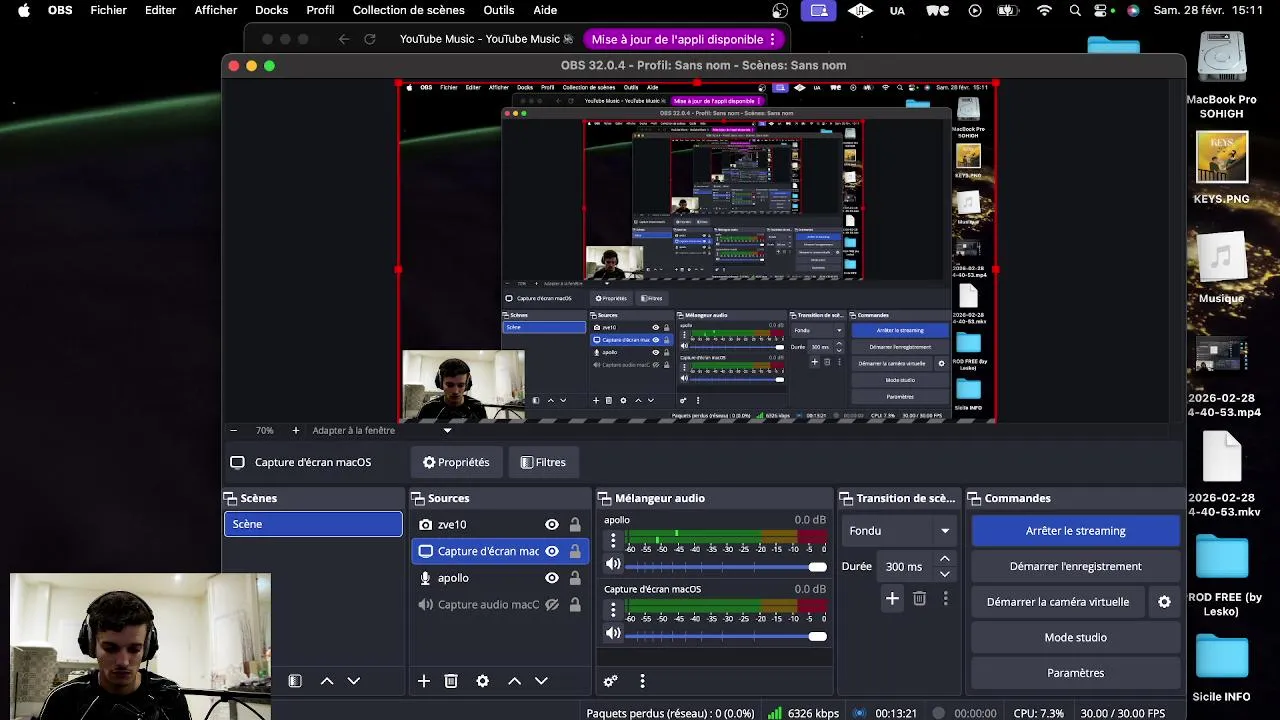Go back in YouTube Music window
This screenshot has height=720, width=1280.
[x=344, y=39]
